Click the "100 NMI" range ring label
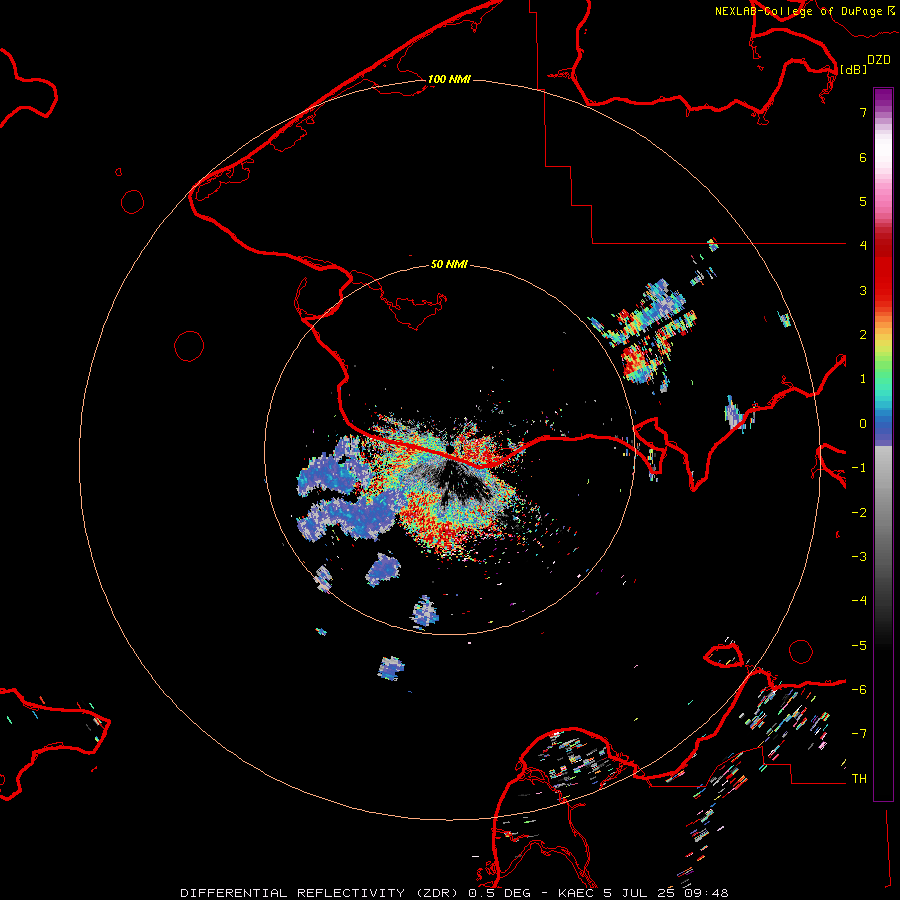 pyautogui.click(x=449, y=79)
